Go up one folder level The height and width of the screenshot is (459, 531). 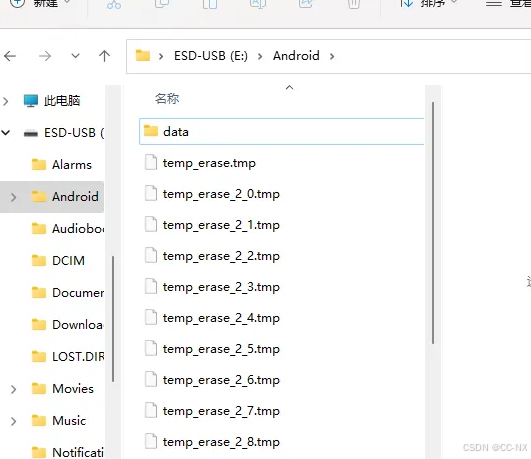tap(104, 56)
